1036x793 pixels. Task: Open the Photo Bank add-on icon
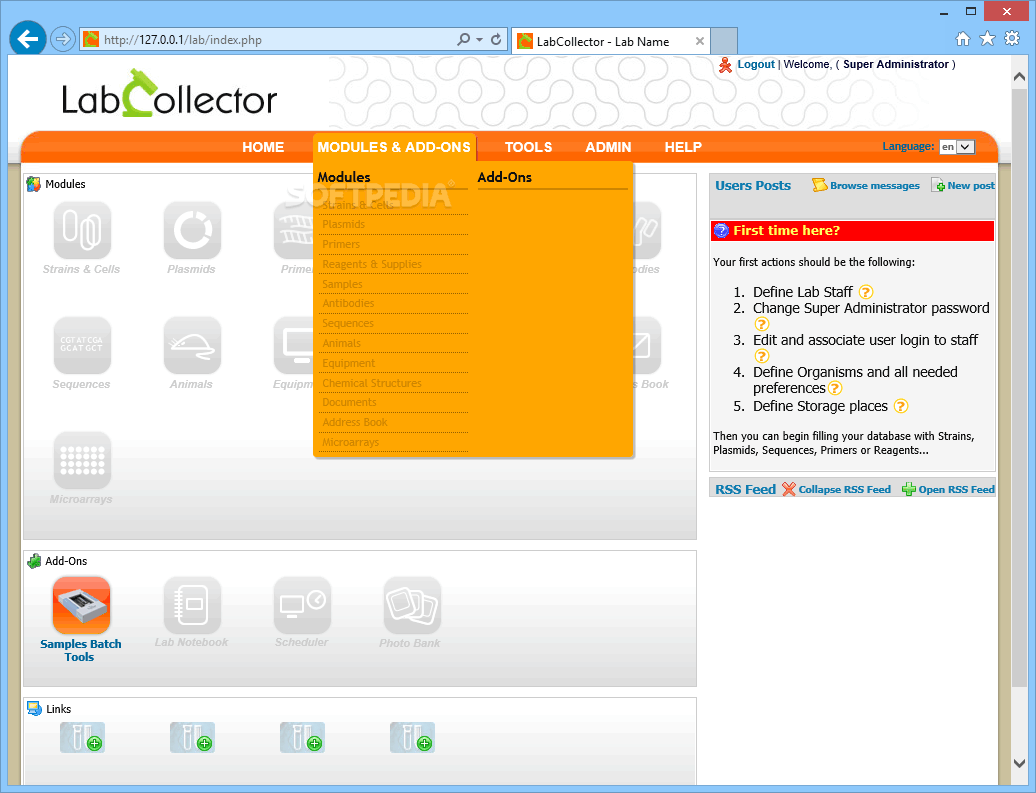click(411, 606)
